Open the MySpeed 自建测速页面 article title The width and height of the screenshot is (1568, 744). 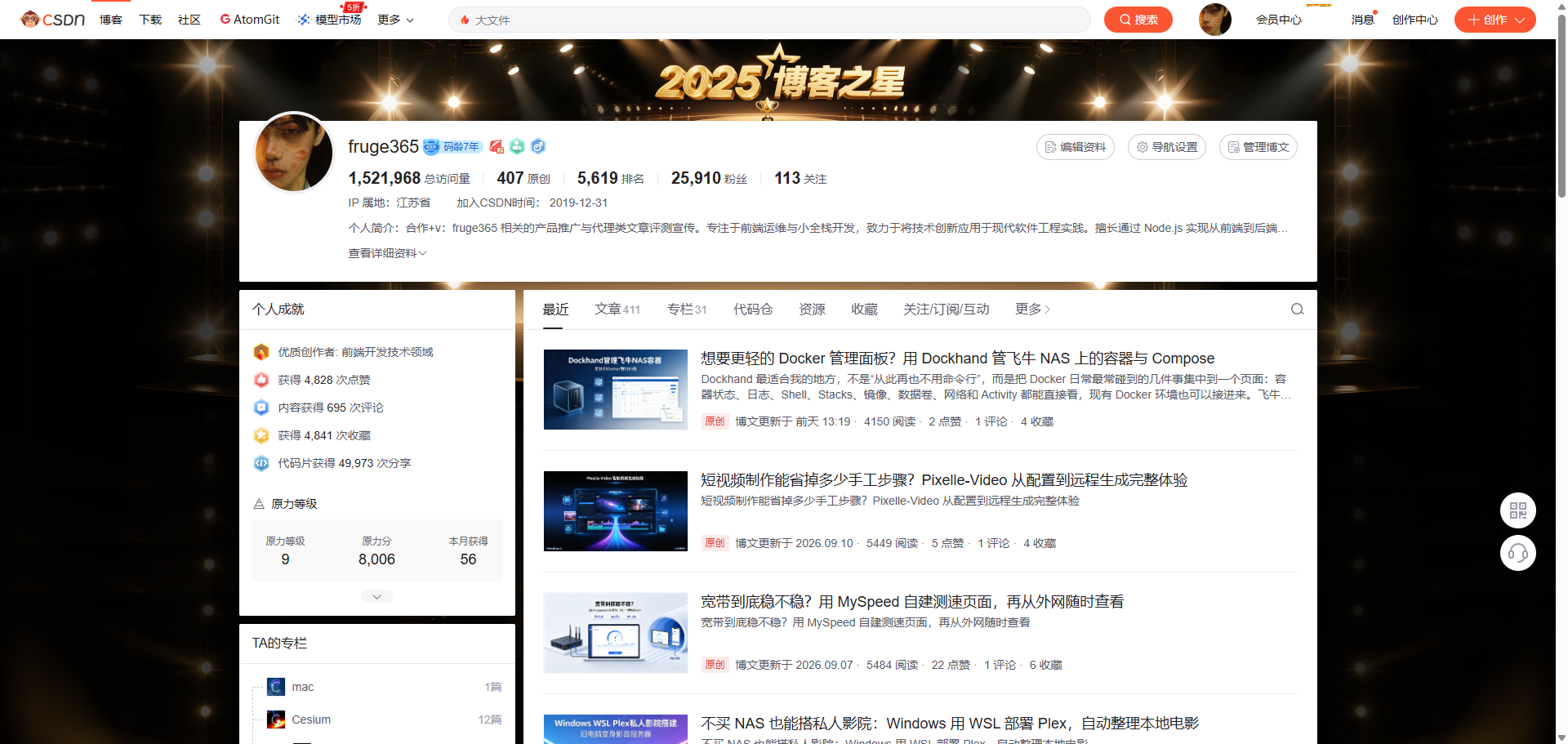click(912, 601)
